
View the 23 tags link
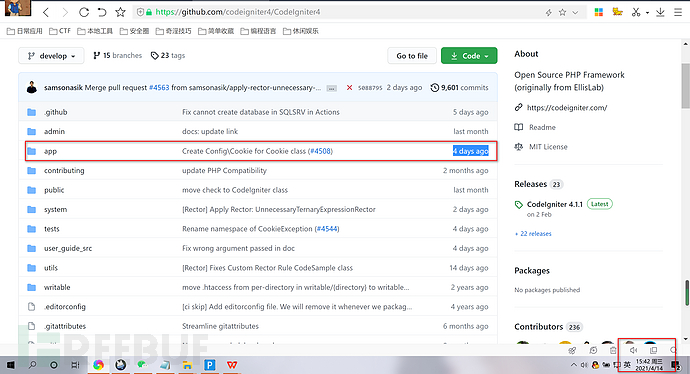click(x=168, y=55)
